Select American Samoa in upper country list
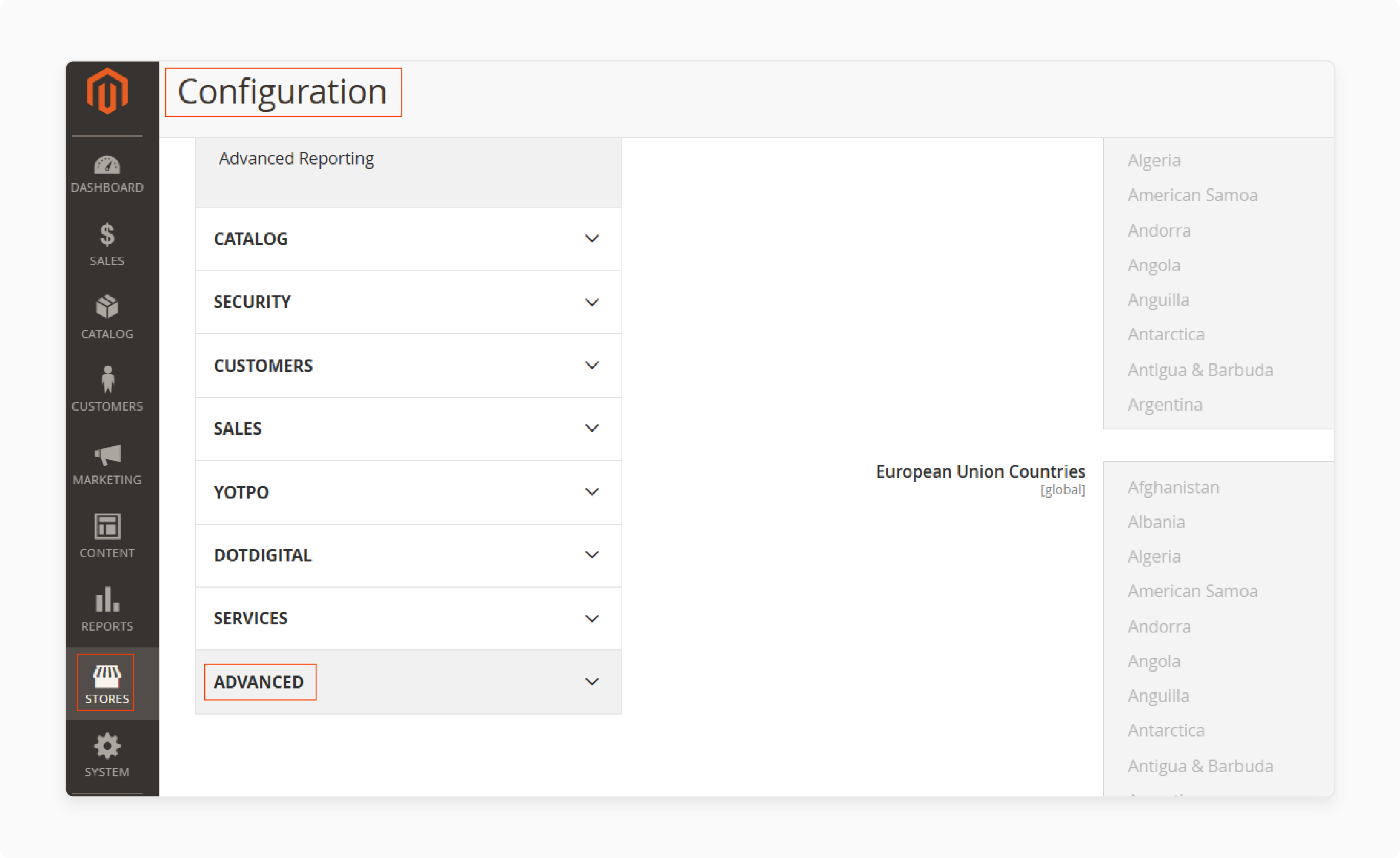This screenshot has height=858, width=1400. (x=1193, y=195)
